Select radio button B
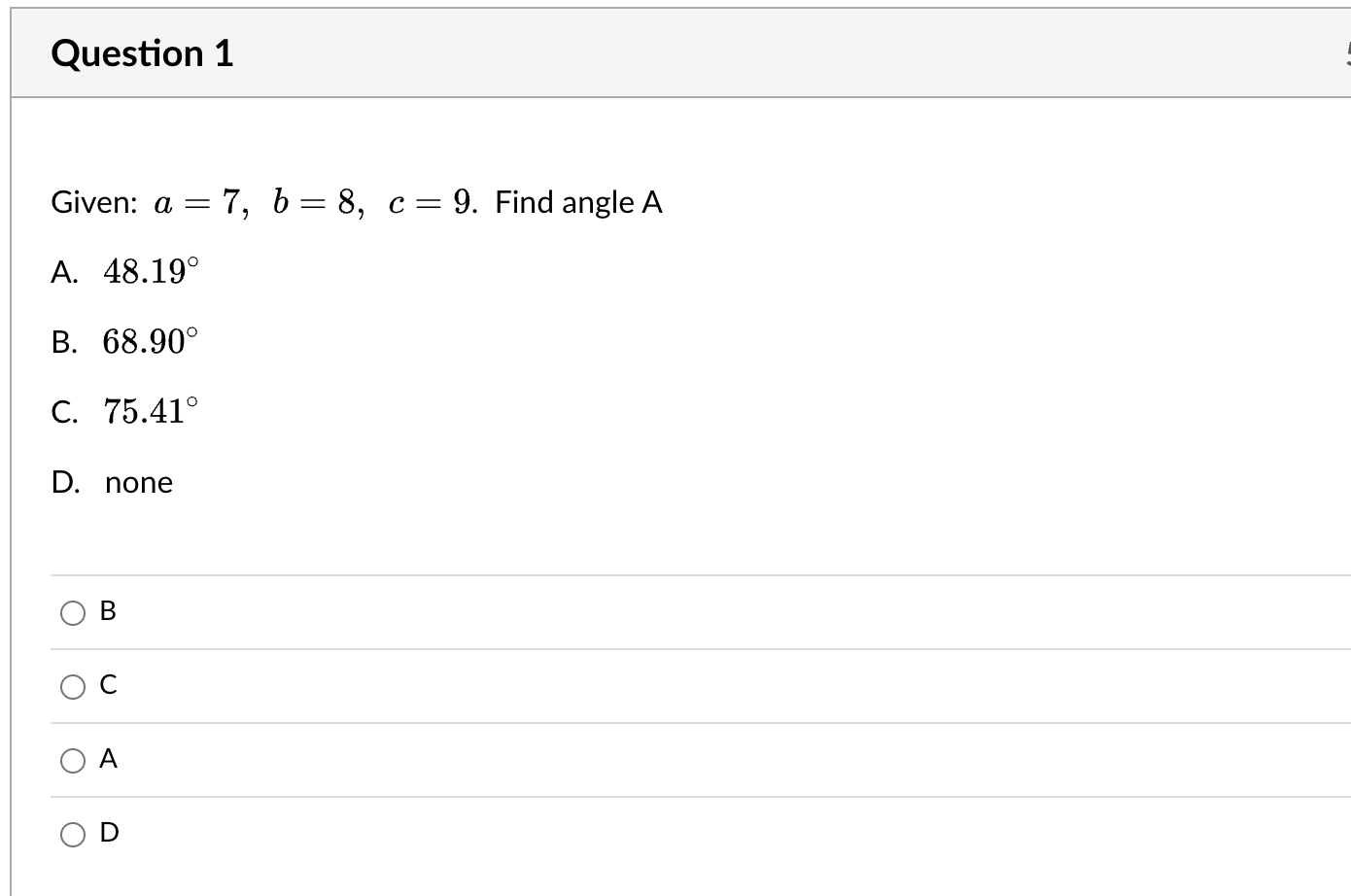 pos(72,611)
